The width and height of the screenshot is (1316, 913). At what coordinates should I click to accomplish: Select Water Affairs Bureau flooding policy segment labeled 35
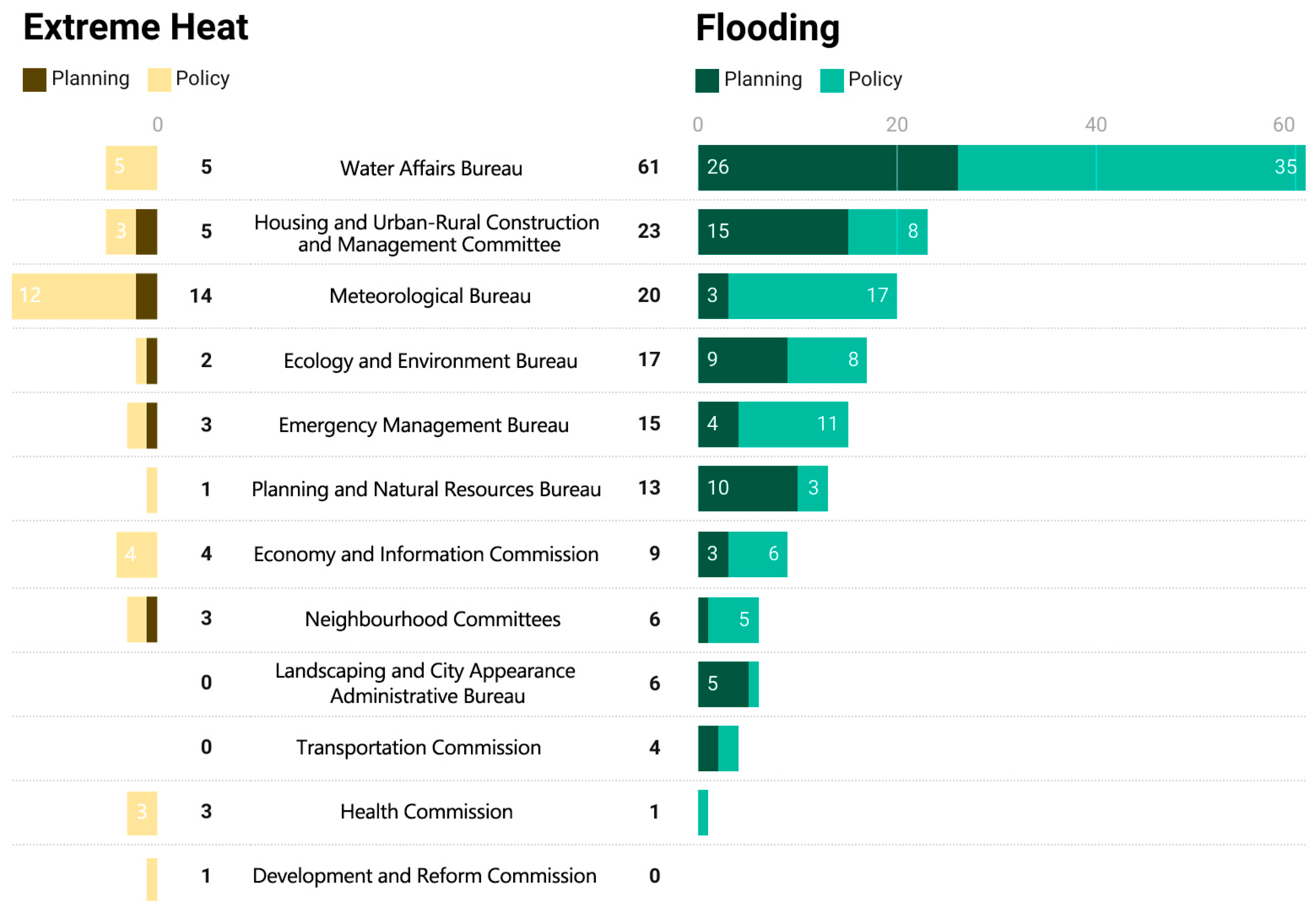click(x=1131, y=167)
